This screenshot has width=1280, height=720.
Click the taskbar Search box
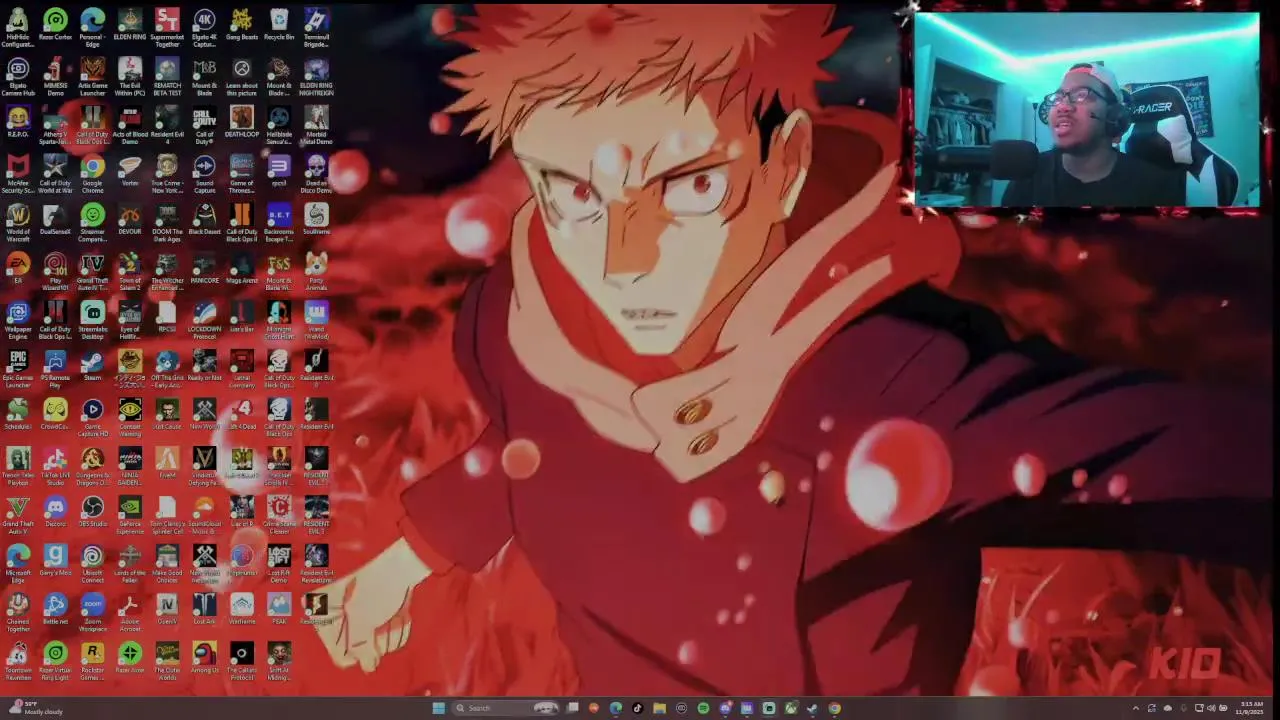click(505, 708)
